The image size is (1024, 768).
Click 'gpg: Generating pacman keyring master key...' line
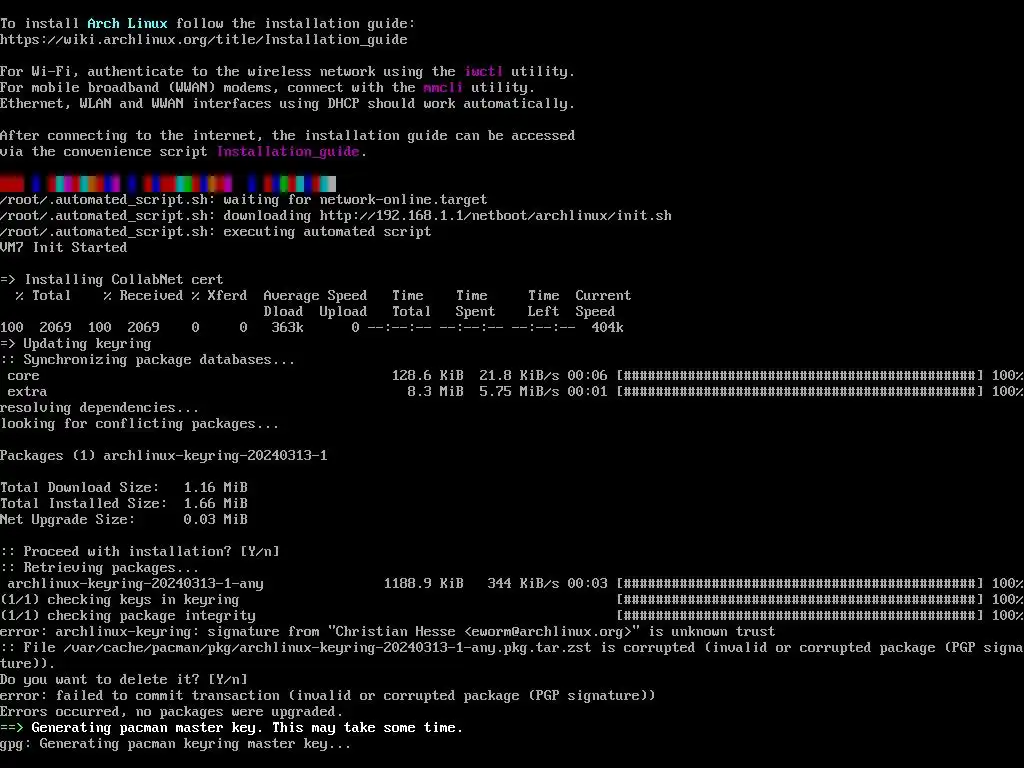coord(176,743)
